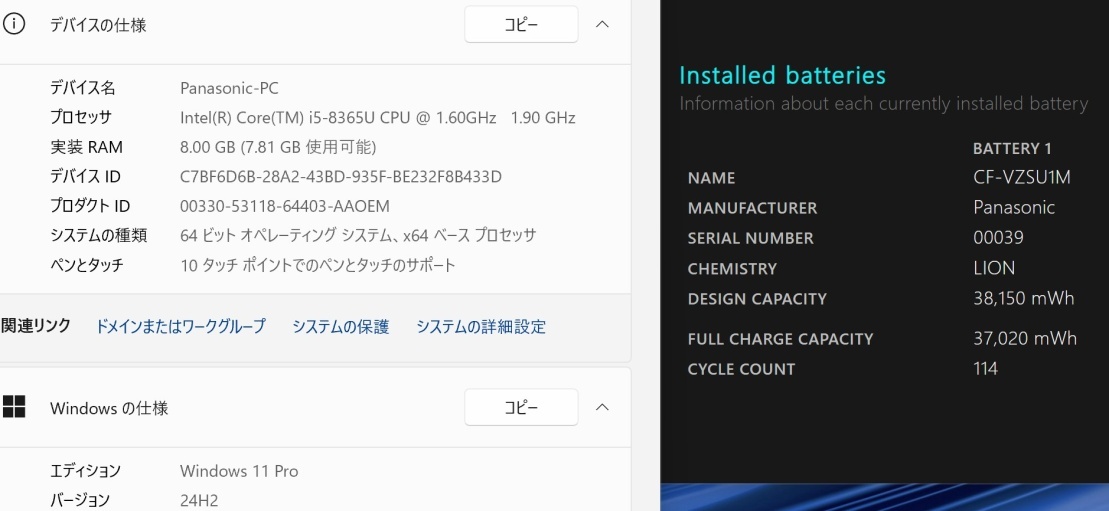
Task: Click the バージョン label
Action: [x=79, y=500]
